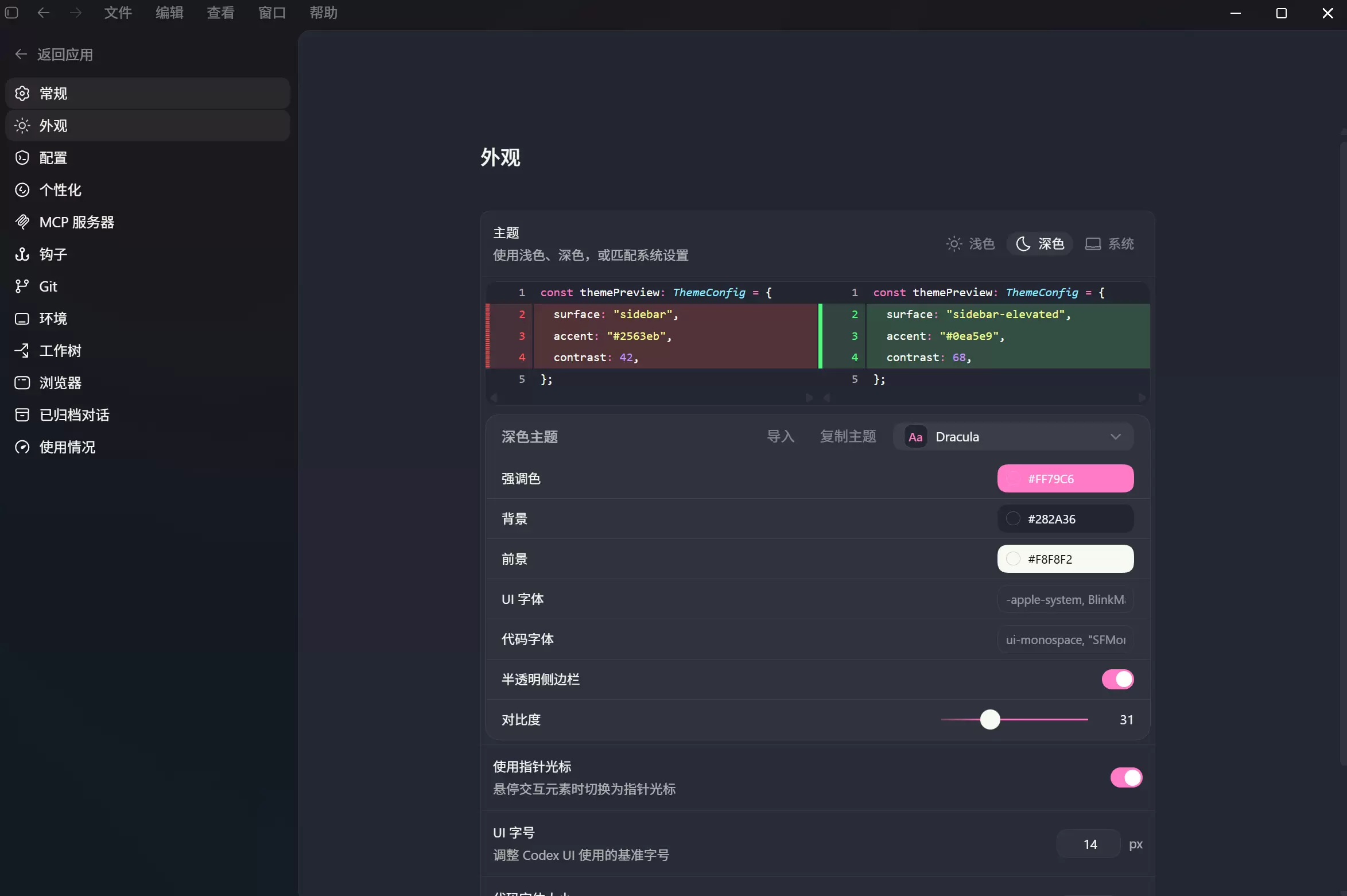Open the 使用情况 settings section
1347x896 pixels.
147,447
